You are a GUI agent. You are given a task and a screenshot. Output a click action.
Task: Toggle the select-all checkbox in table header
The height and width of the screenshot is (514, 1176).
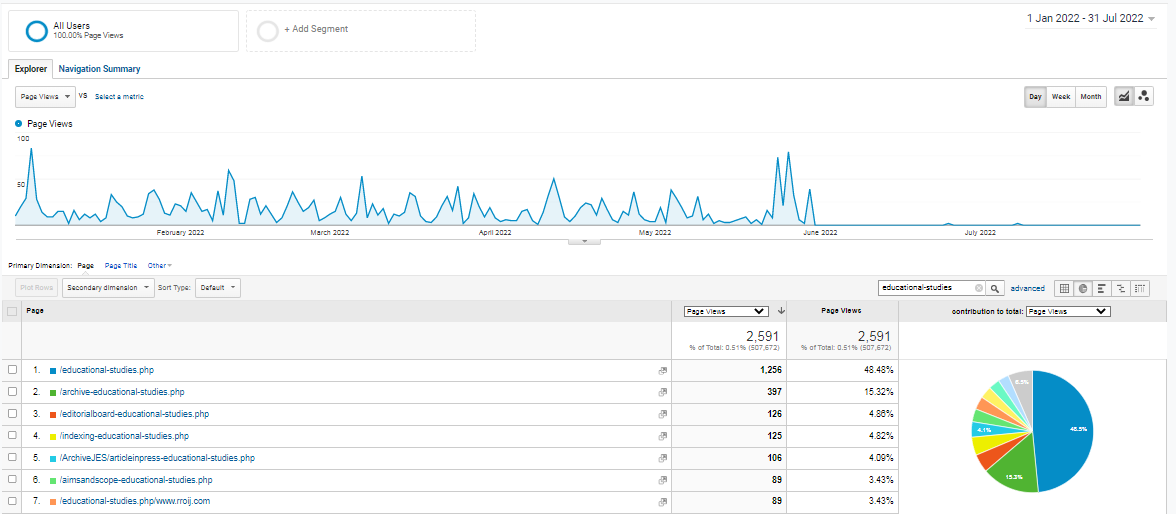tap(13, 311)
